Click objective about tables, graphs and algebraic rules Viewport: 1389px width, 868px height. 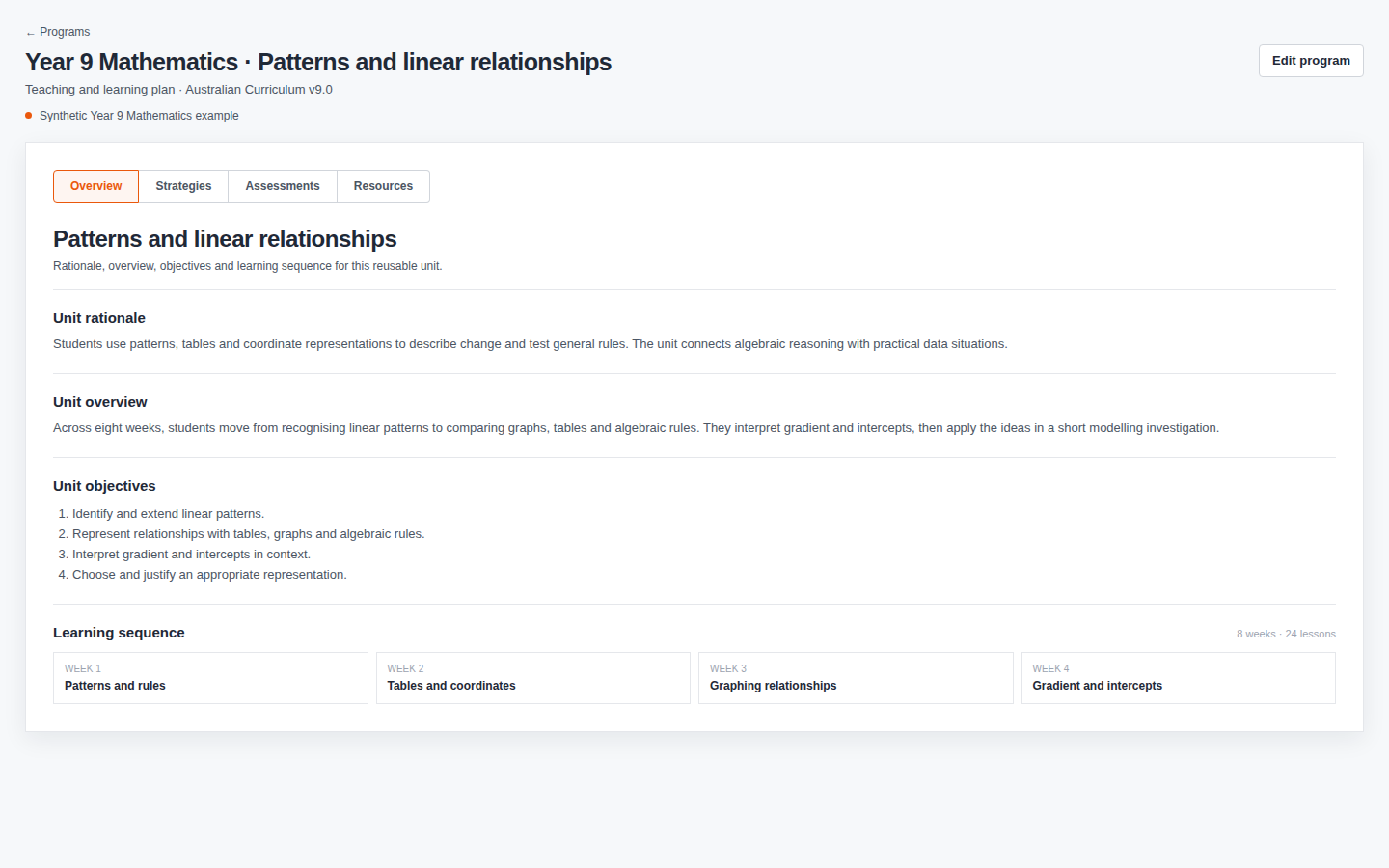pyautogui.click(x=248, y=534)
